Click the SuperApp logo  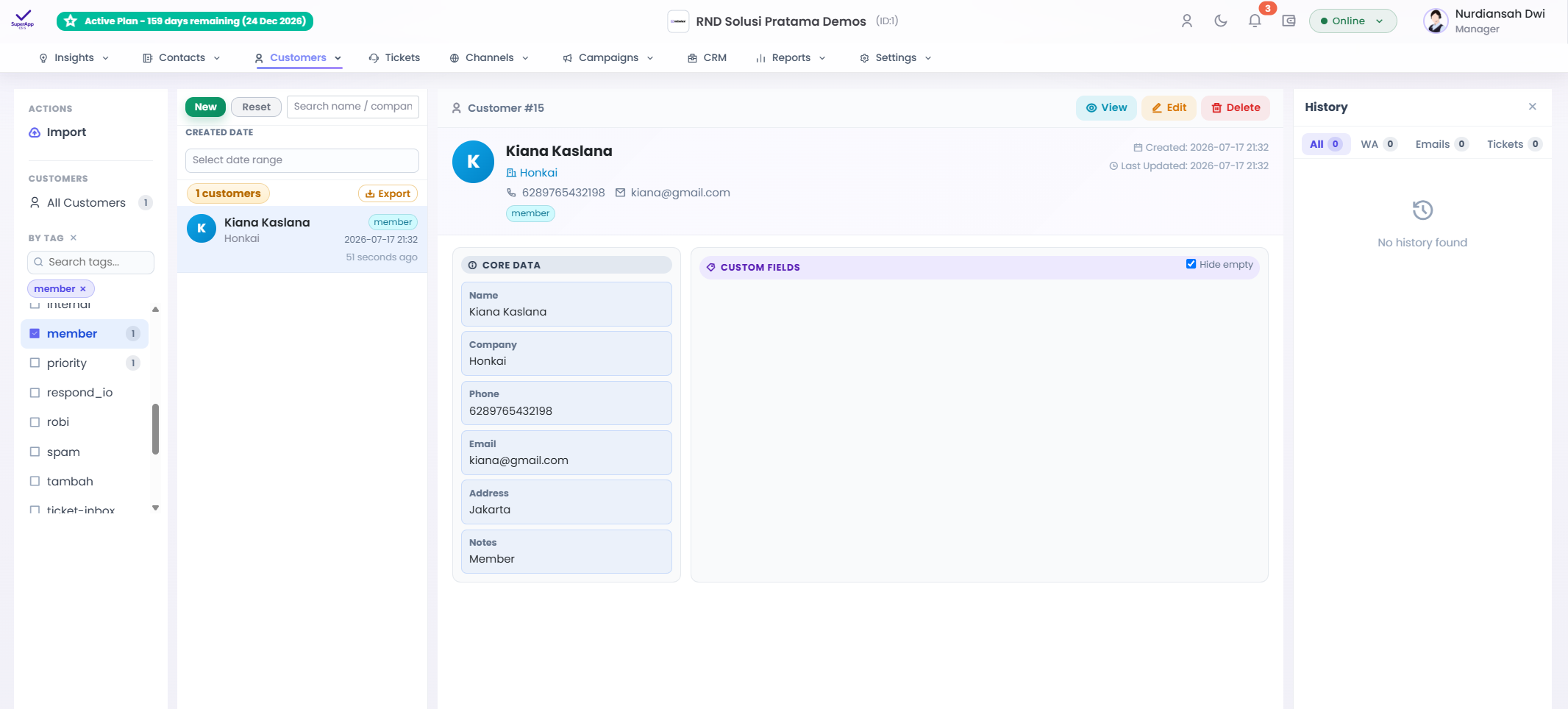pos(23,20)
